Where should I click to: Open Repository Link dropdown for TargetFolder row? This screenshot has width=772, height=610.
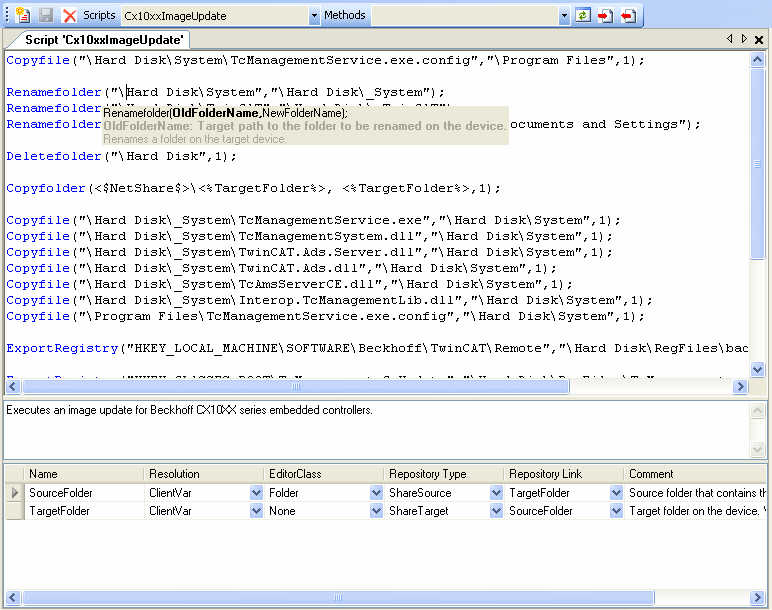pos(616,511)
